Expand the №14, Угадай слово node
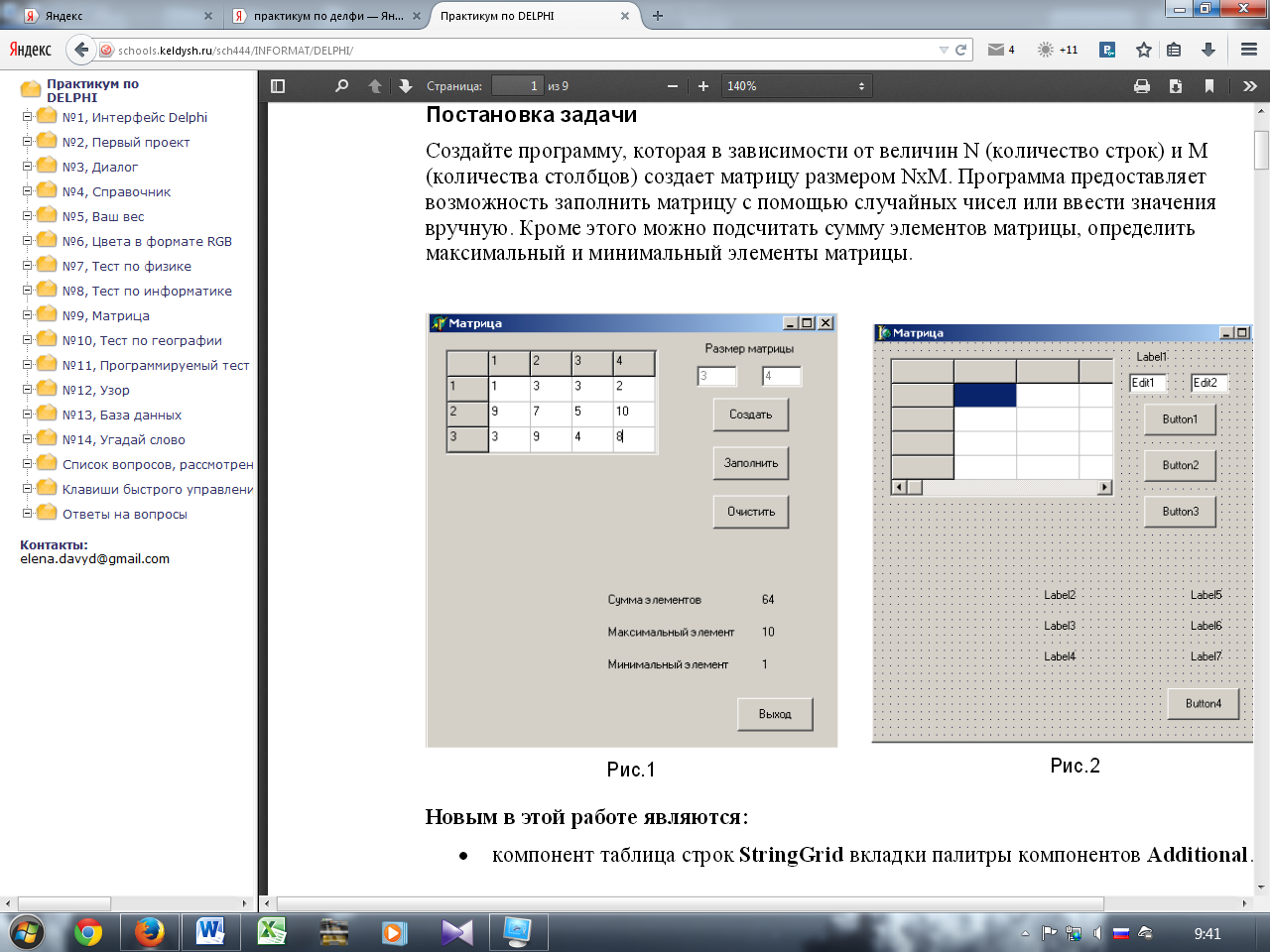Image resolution: width=1270 pixels, height=952 pixels. pyautogui.click(x=28, y=439)
